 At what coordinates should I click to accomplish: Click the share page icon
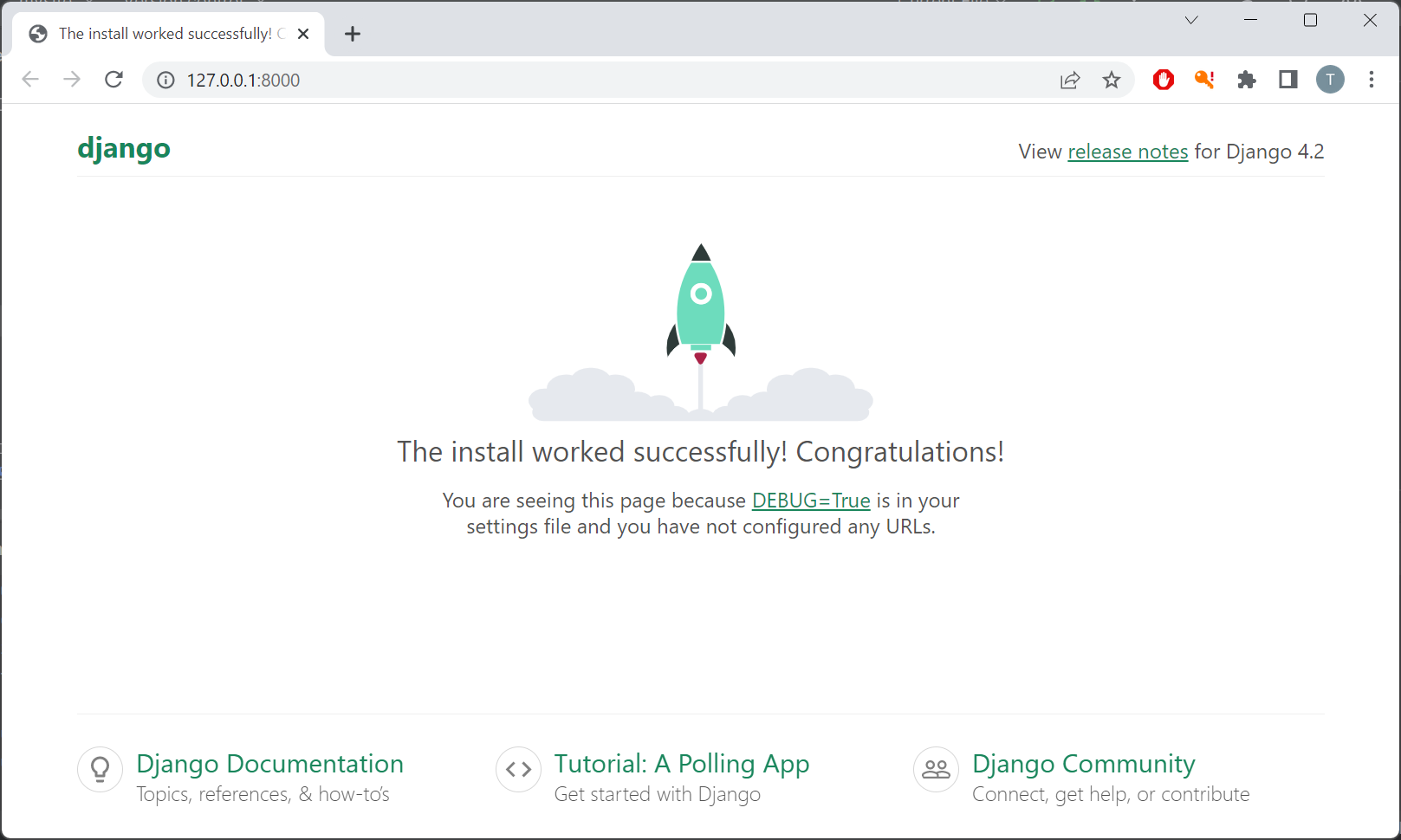tap(1070, 81)
